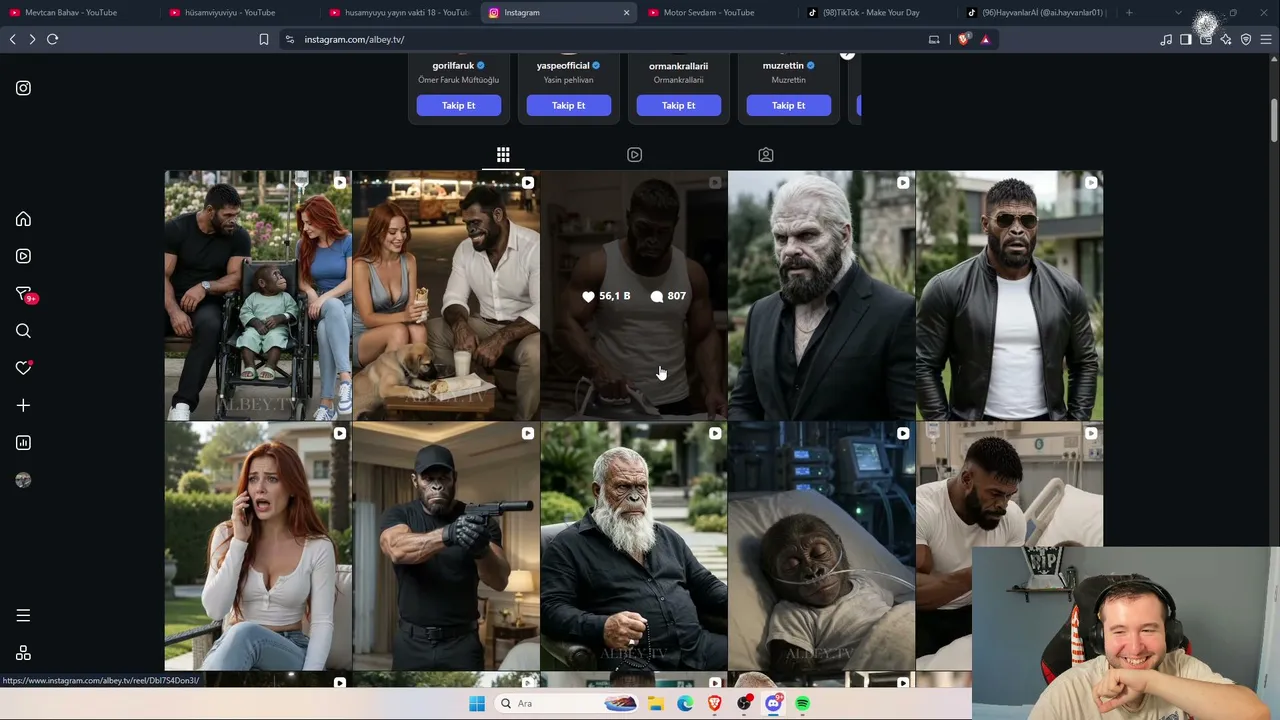This screenshot has width=1280, height=720.
Task: Close the Instagram browser tab
Action: (x=627, y=12)
